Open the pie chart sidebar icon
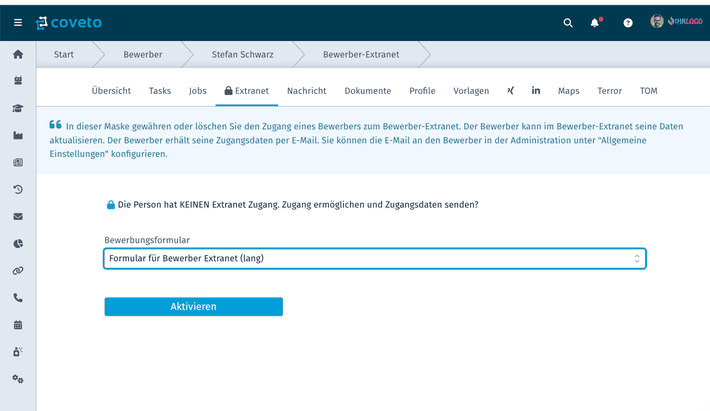Viewport: 710px width, 411px height. click(18, 244)
